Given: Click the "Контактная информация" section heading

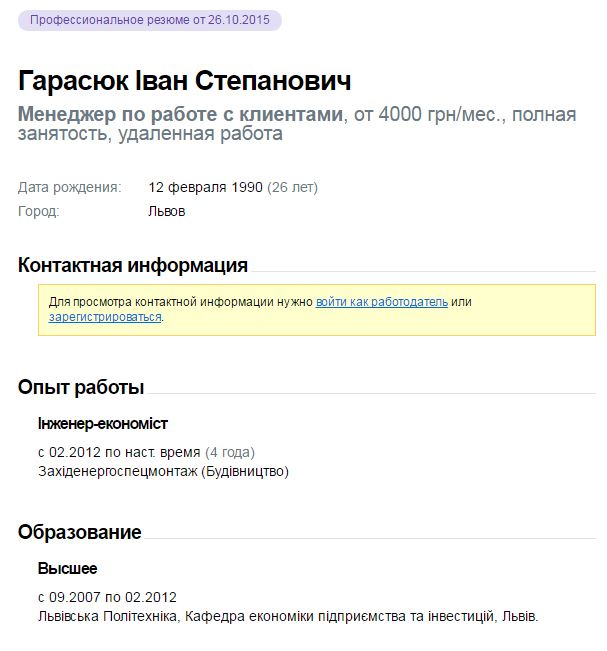Looking at the screenshot, I should pos(133,265).
